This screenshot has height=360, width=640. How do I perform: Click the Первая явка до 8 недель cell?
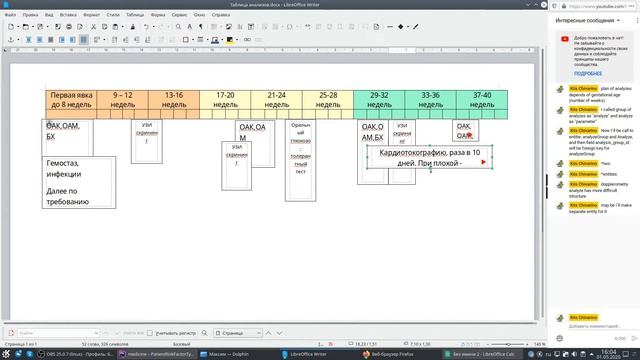71,100
